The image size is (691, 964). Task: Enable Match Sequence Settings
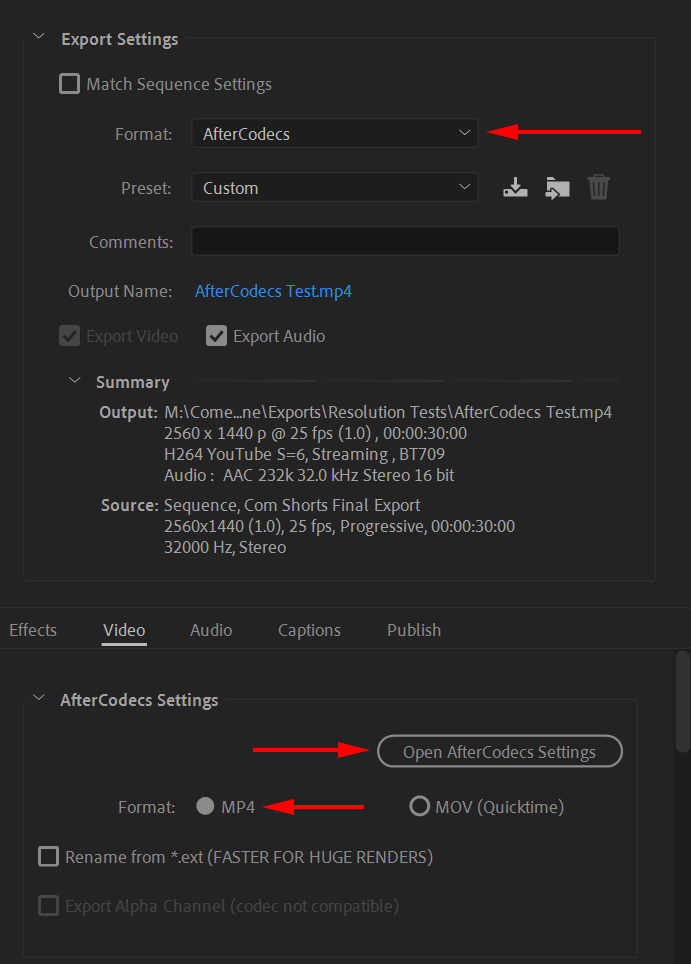pos(69,84)
